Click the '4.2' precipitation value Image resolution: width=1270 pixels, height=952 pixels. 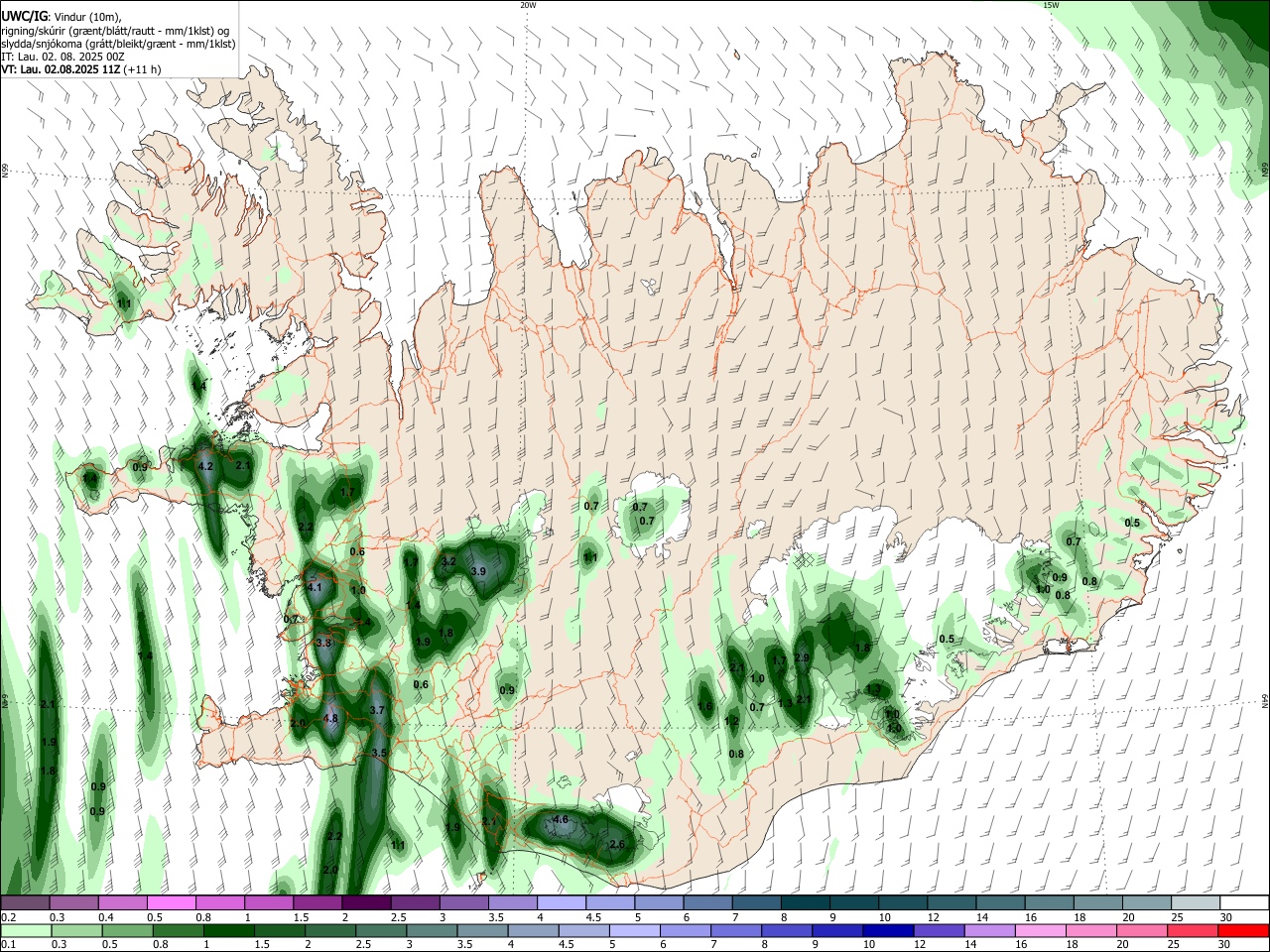coord(206,466)
